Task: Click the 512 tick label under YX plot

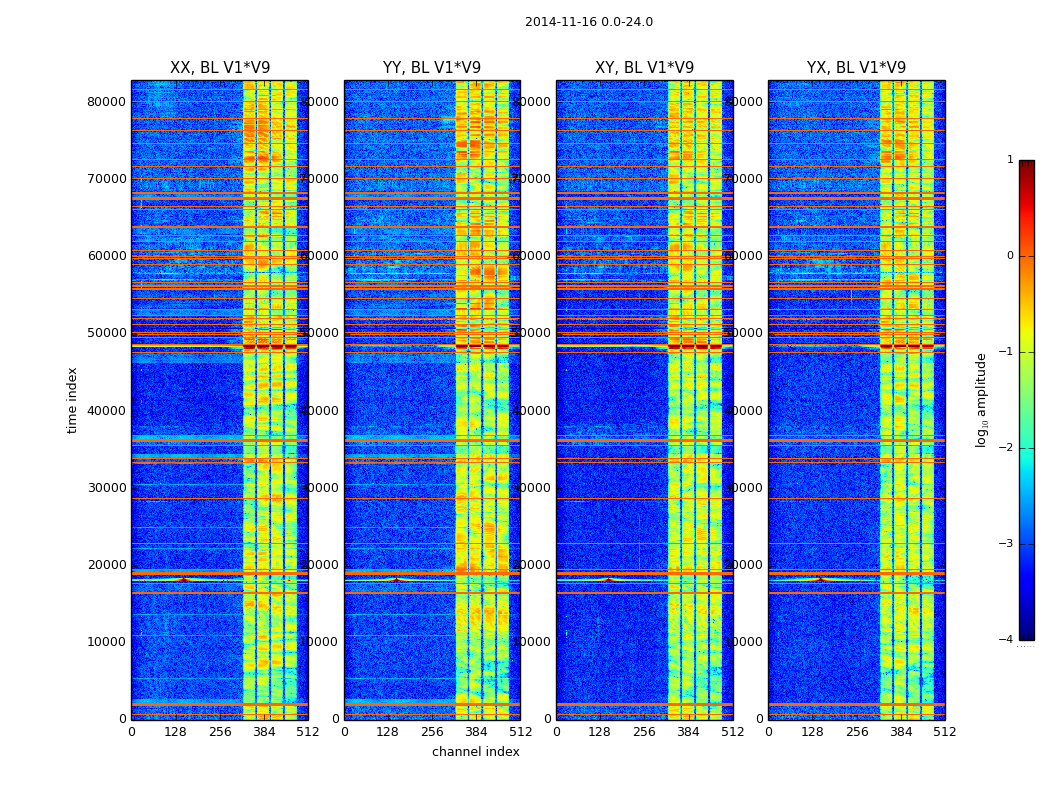Action: pyautogui.click(x=945, y=732)
